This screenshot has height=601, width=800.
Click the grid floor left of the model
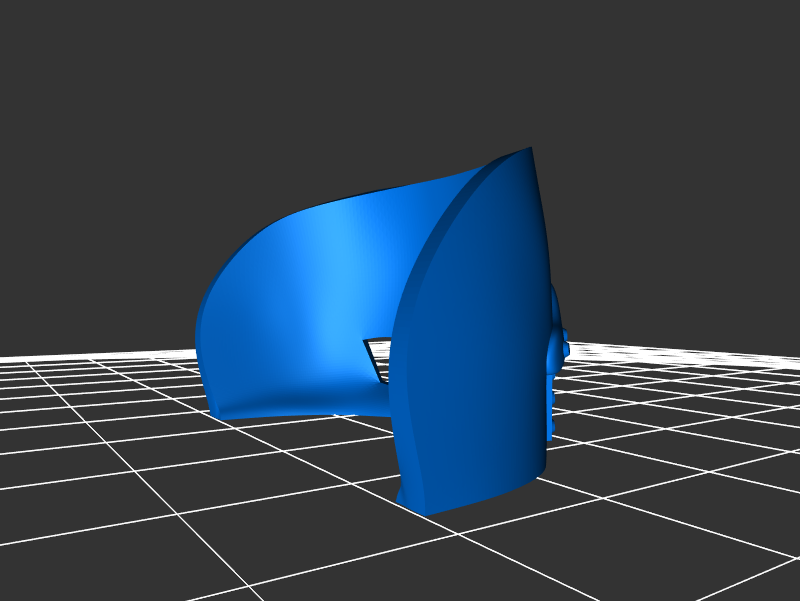[x=100, y=420]
